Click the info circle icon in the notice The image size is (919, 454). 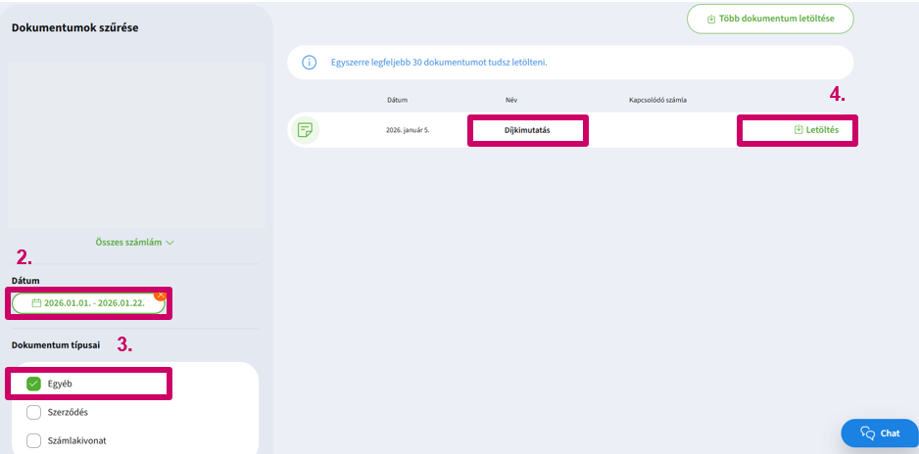(309, 62)
